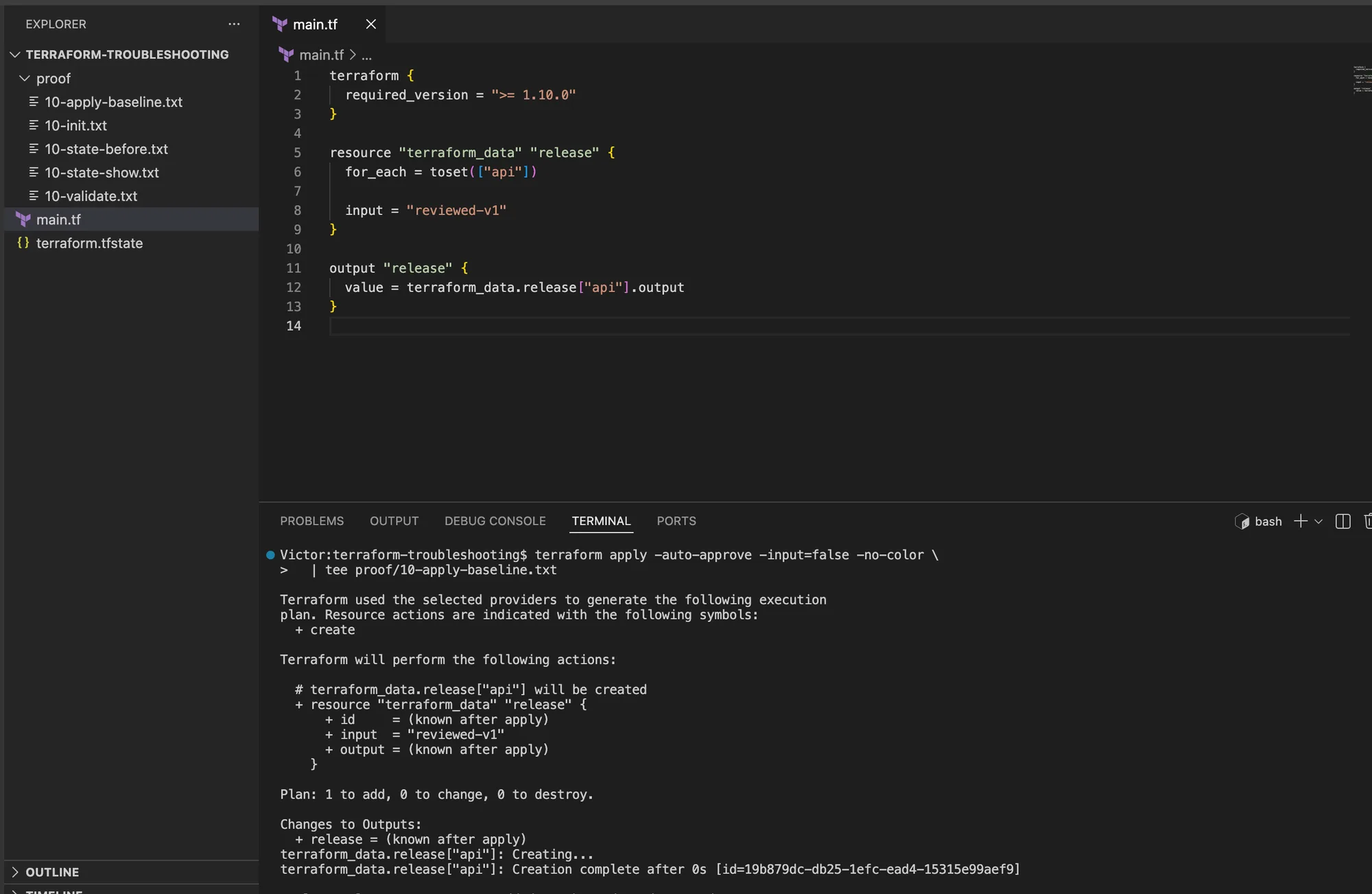Screen dimensions: 1372x894
Task: Switch to the DEBUG CONSOLE panel tab
Action: point(495,521)
